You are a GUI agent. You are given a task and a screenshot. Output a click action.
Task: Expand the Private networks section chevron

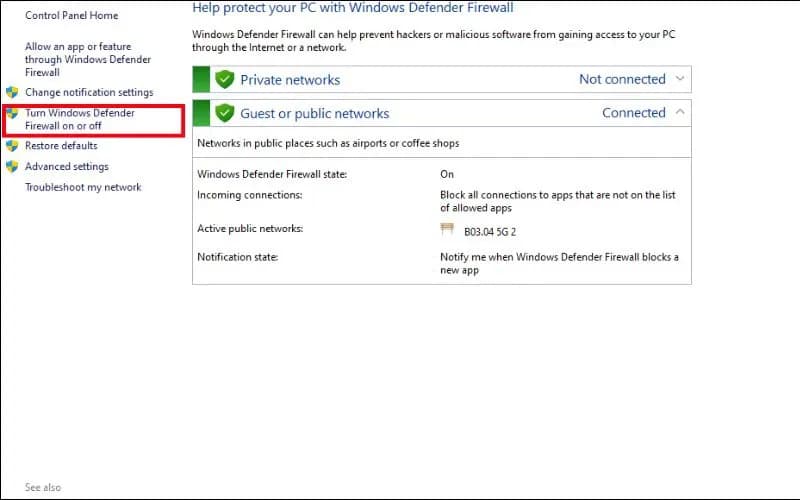click(680, 79)
